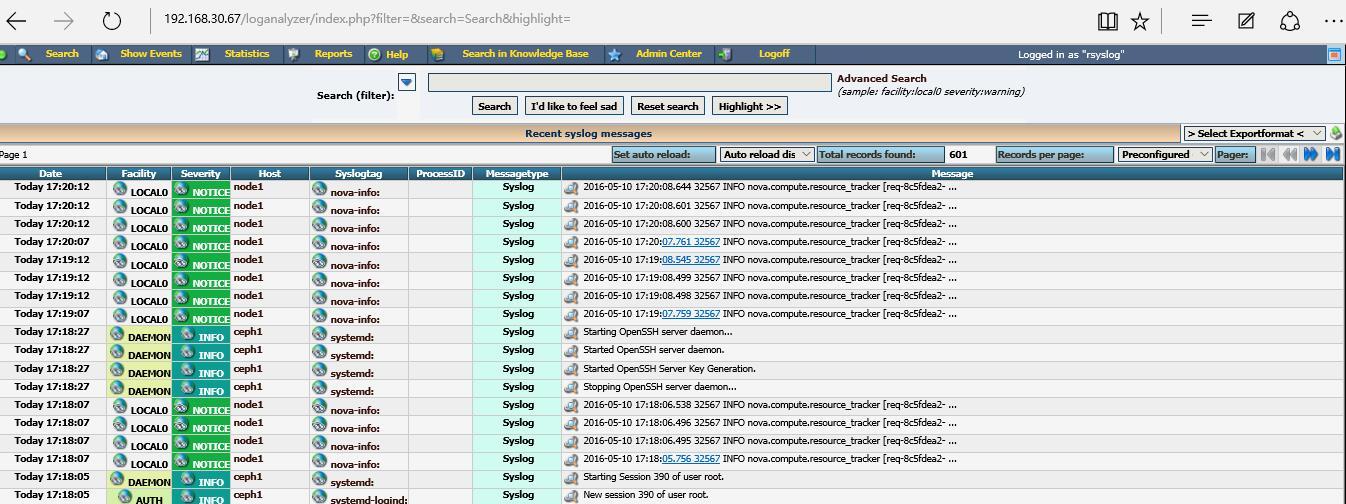Click details icon for Starting Session 390 message

tap(571, 477)
